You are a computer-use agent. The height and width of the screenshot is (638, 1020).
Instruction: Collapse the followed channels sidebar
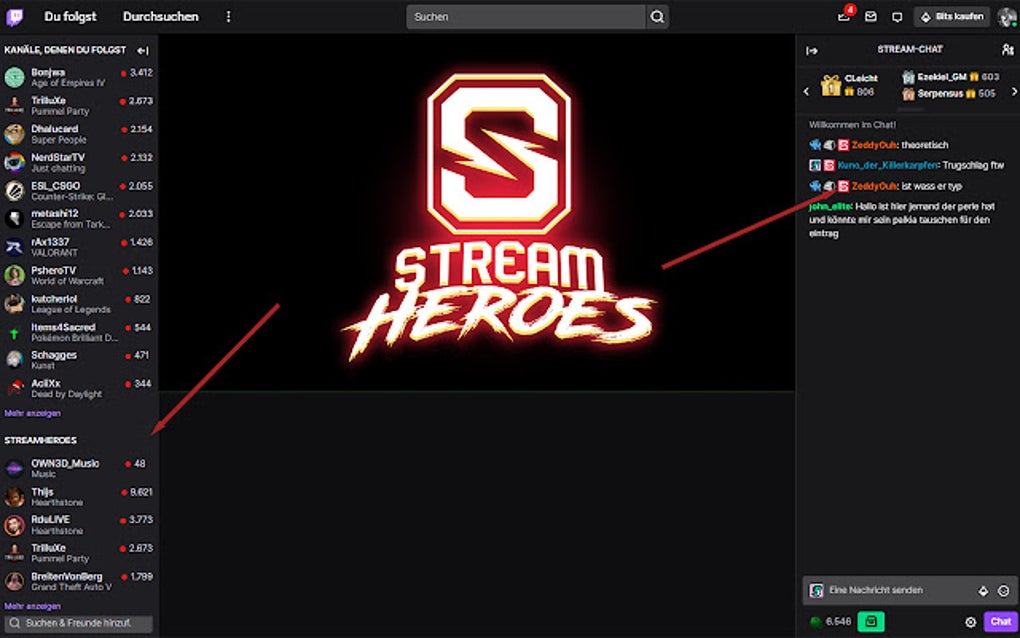tap(141, 50)
